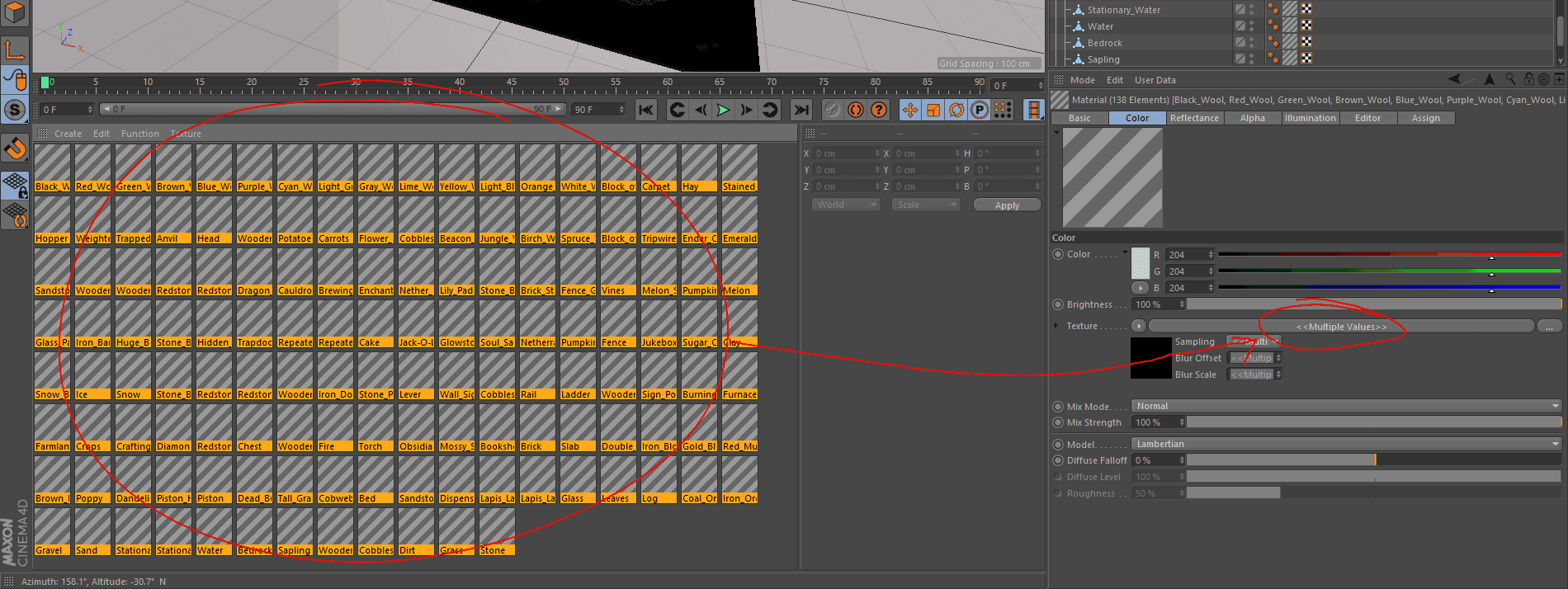Open the Model Lambertian dropdown
This screenshot has width=1568, height=589.
1347,444
